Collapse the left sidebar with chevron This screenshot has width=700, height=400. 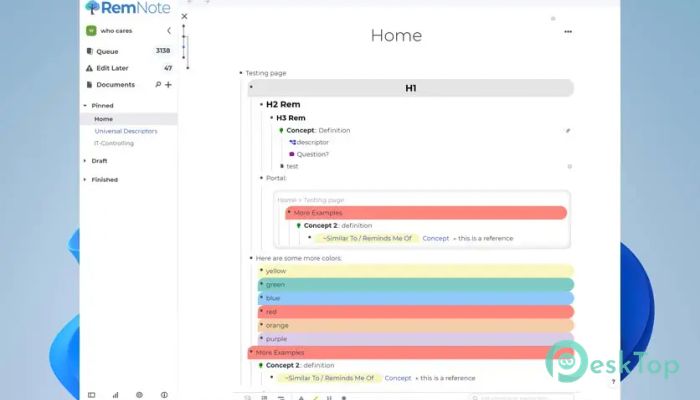click(168, 31)
